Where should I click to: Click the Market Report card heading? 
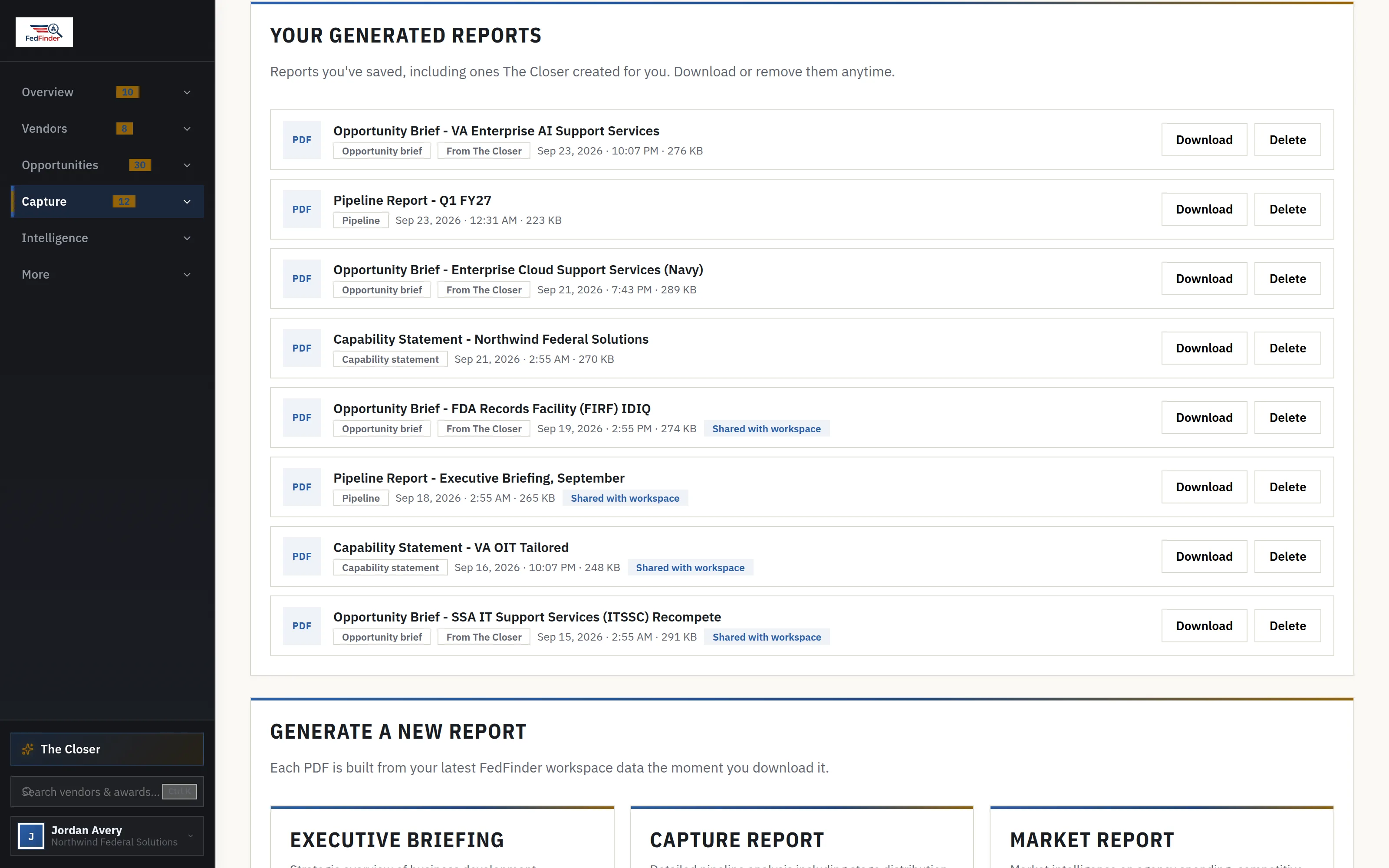click(1092, 840)
